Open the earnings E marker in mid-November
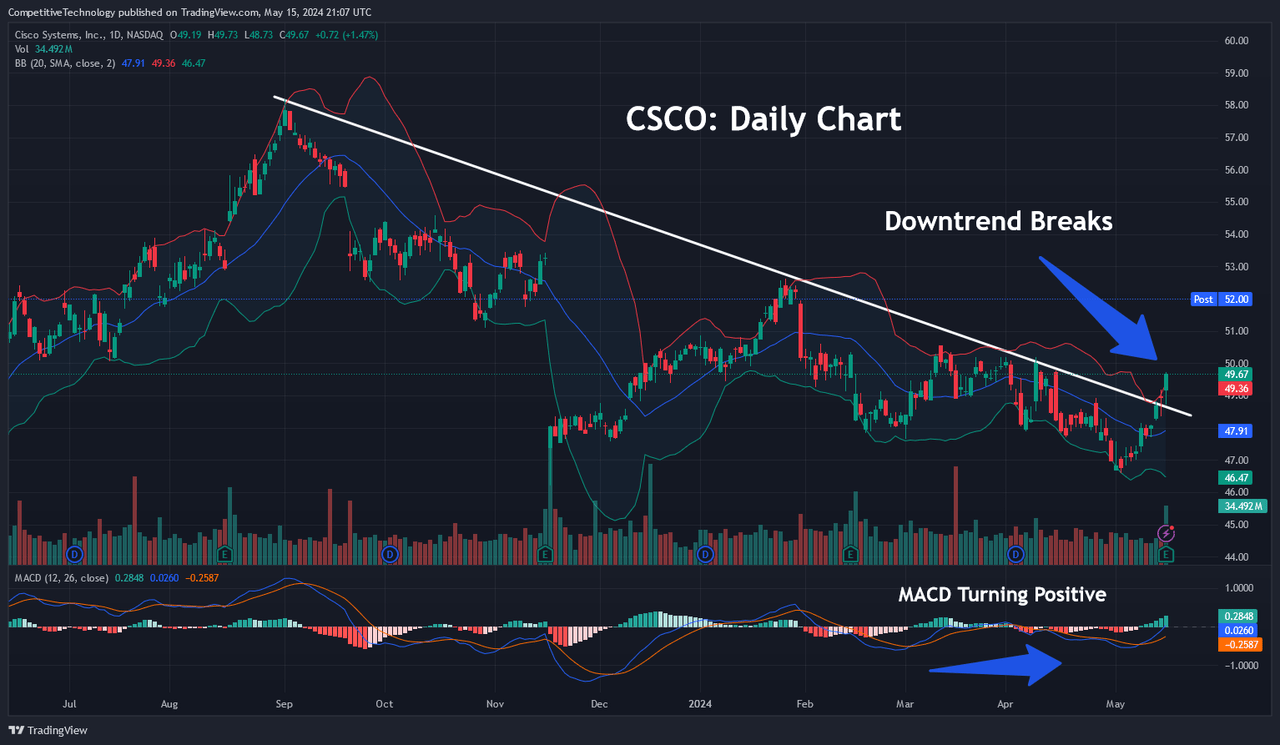 [545, 553]
